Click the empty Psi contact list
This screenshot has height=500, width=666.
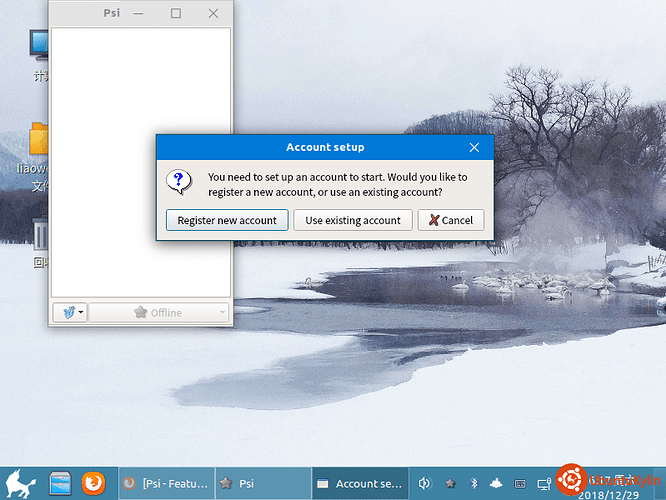141,162
